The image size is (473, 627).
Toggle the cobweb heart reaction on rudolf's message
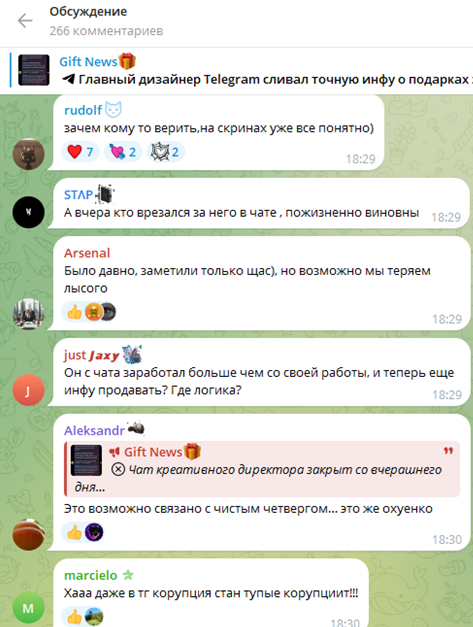[x=166, y=152]
